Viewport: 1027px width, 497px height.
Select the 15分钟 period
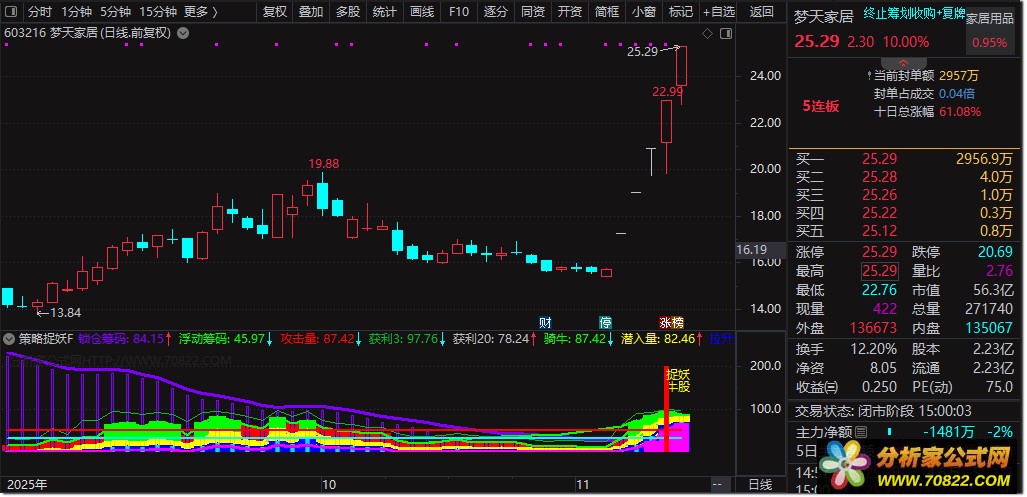pos(158,12)
